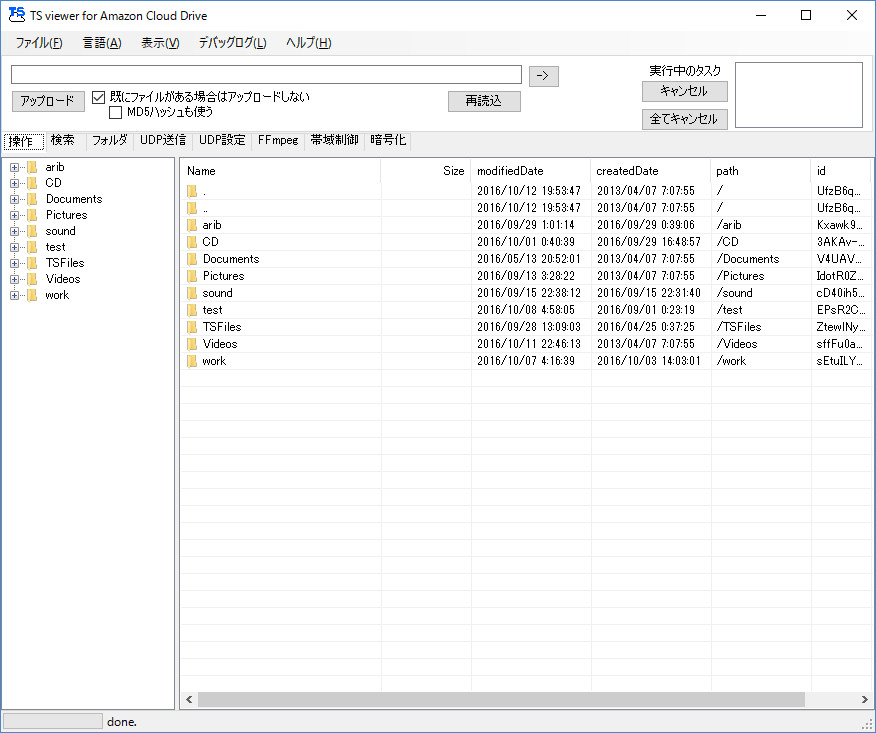
Task: Click the Pictures folder icon in tree
Action: 32,215
